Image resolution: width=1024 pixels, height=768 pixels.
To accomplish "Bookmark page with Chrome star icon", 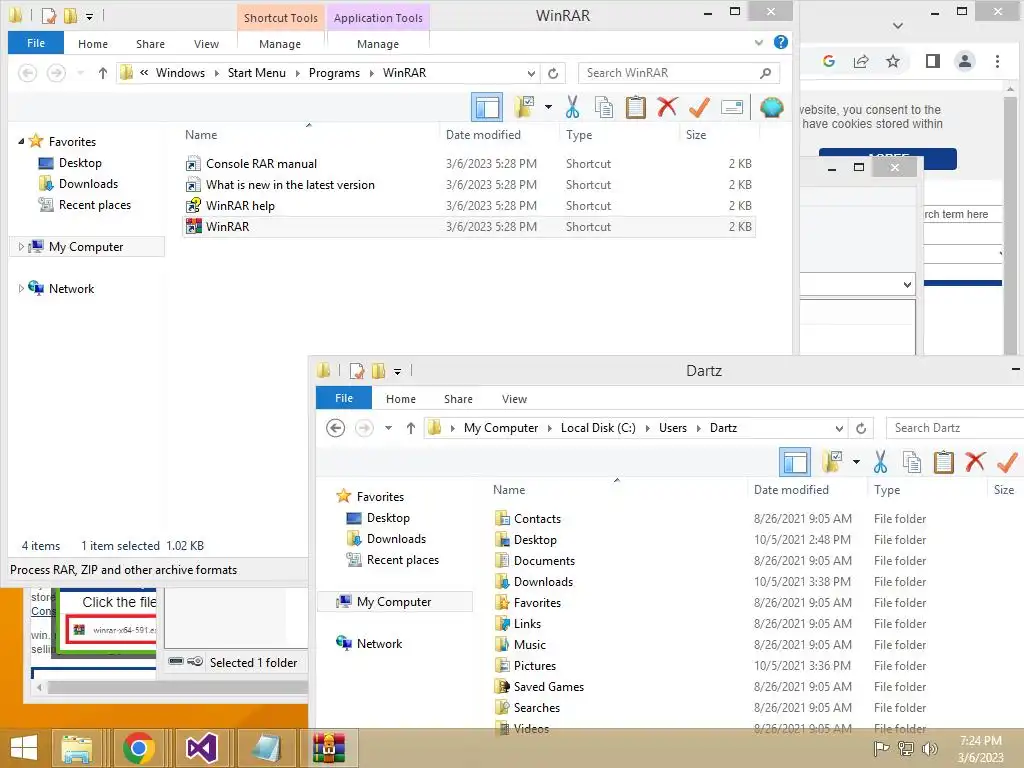I will [893, 61].
